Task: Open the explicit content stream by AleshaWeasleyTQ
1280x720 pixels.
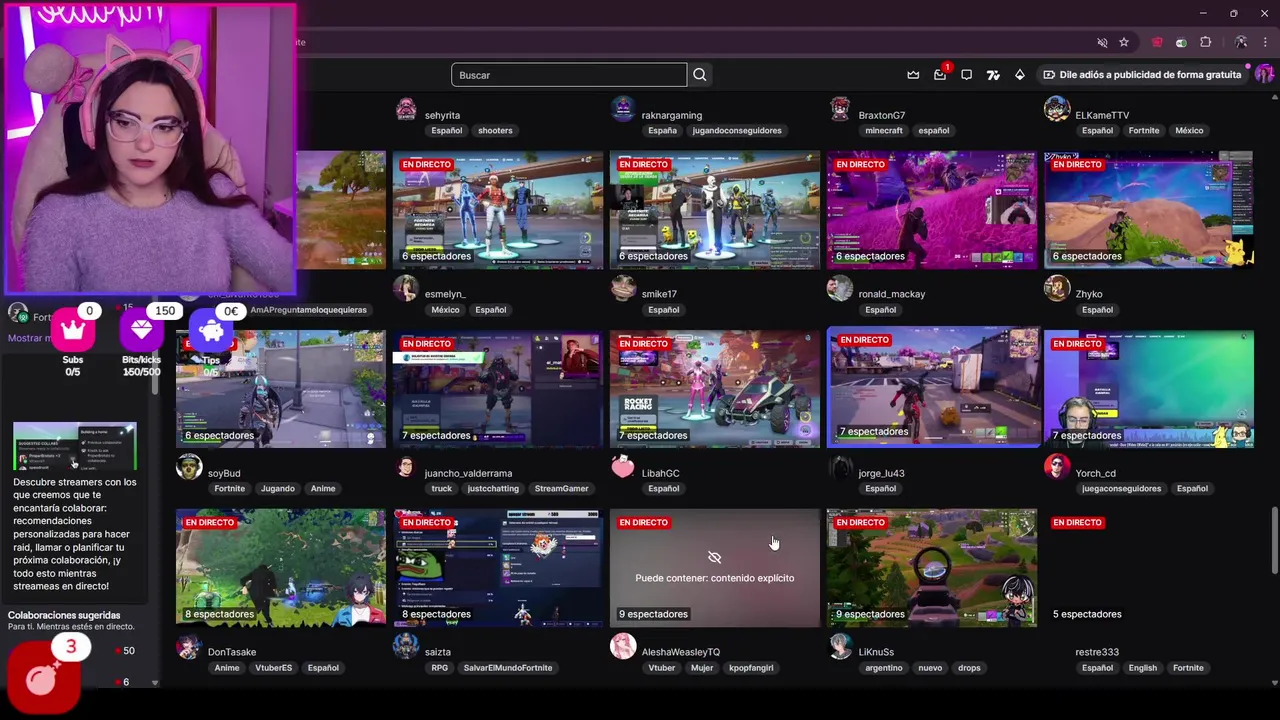Action: tap(715, 568)
